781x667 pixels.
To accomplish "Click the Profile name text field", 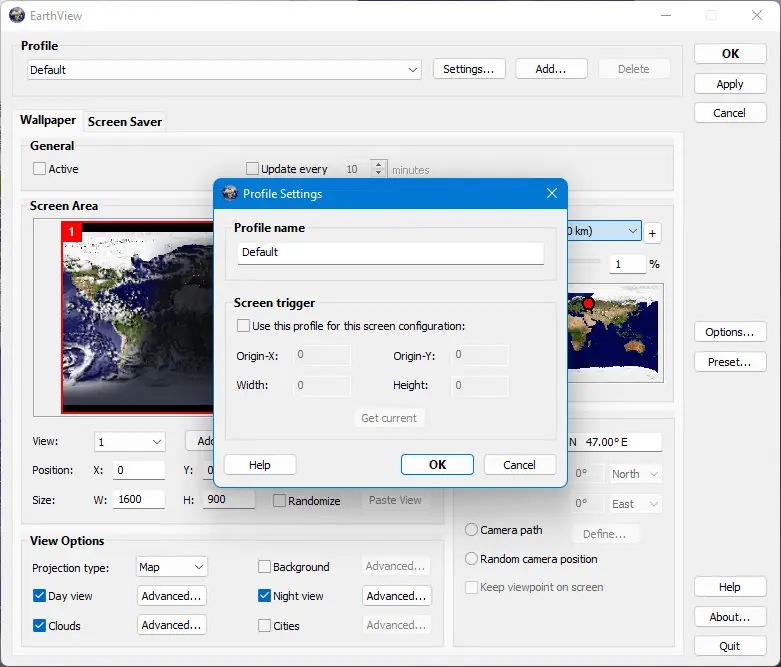I will point(390,253).
